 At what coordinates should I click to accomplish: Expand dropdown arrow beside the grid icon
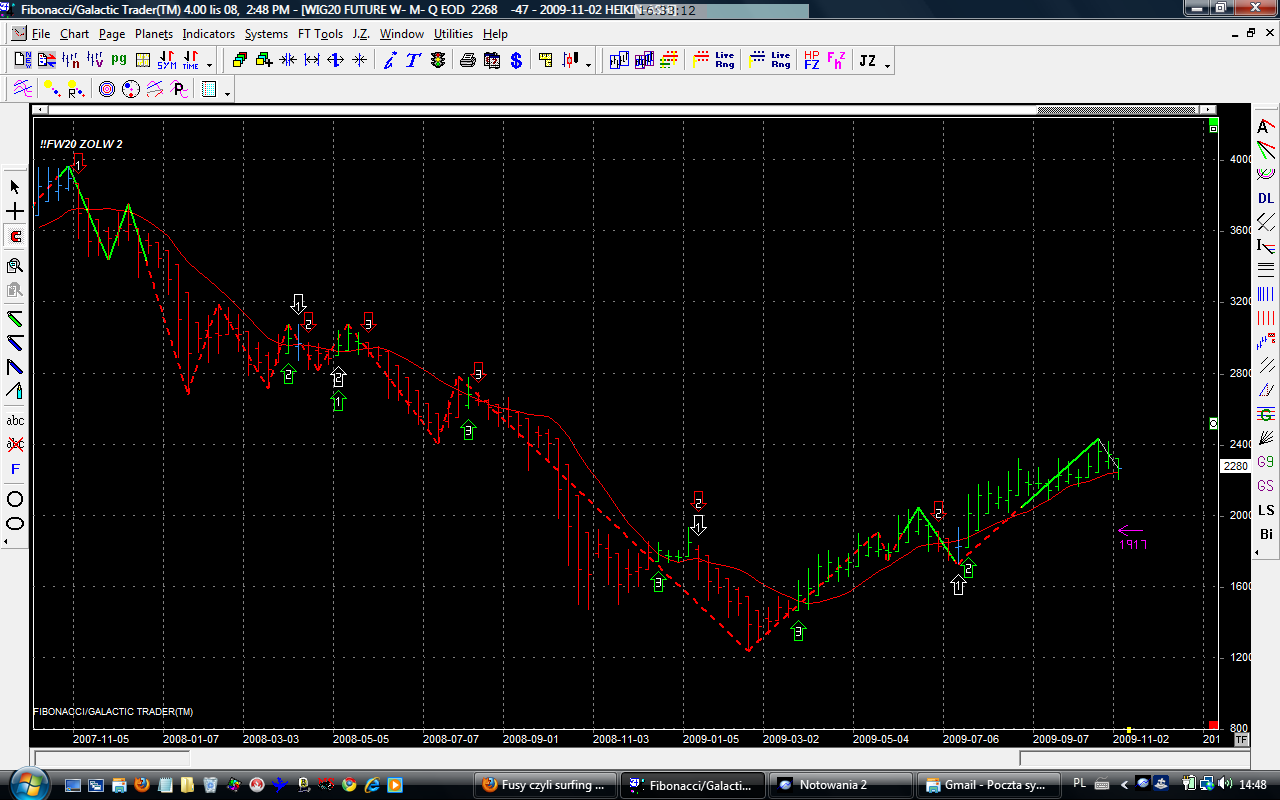(x=228, y=93)
